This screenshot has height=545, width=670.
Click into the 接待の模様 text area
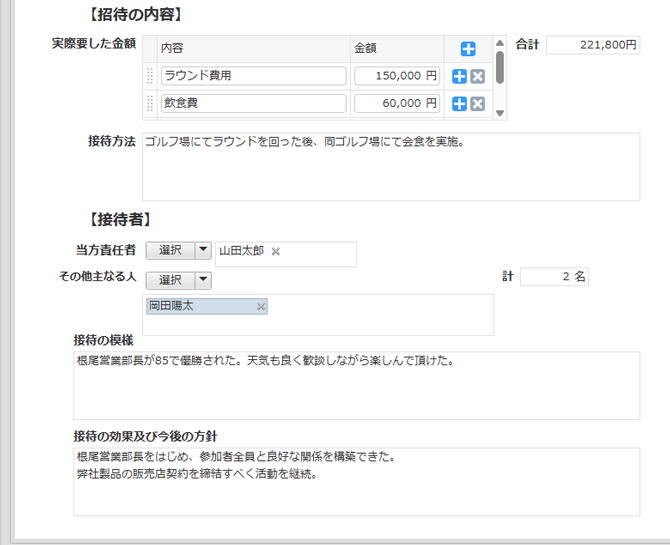356,385
